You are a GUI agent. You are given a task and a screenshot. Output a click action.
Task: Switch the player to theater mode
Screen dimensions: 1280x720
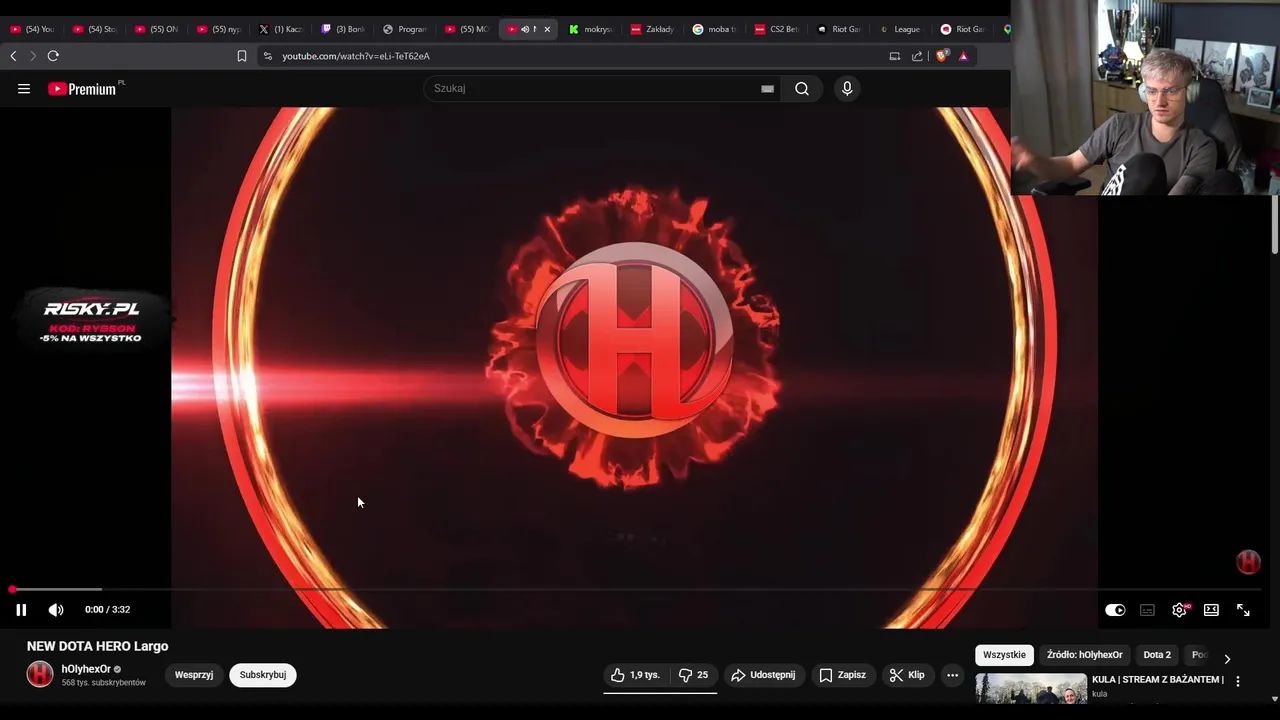pyautogui.click(x=1211, y=610)
